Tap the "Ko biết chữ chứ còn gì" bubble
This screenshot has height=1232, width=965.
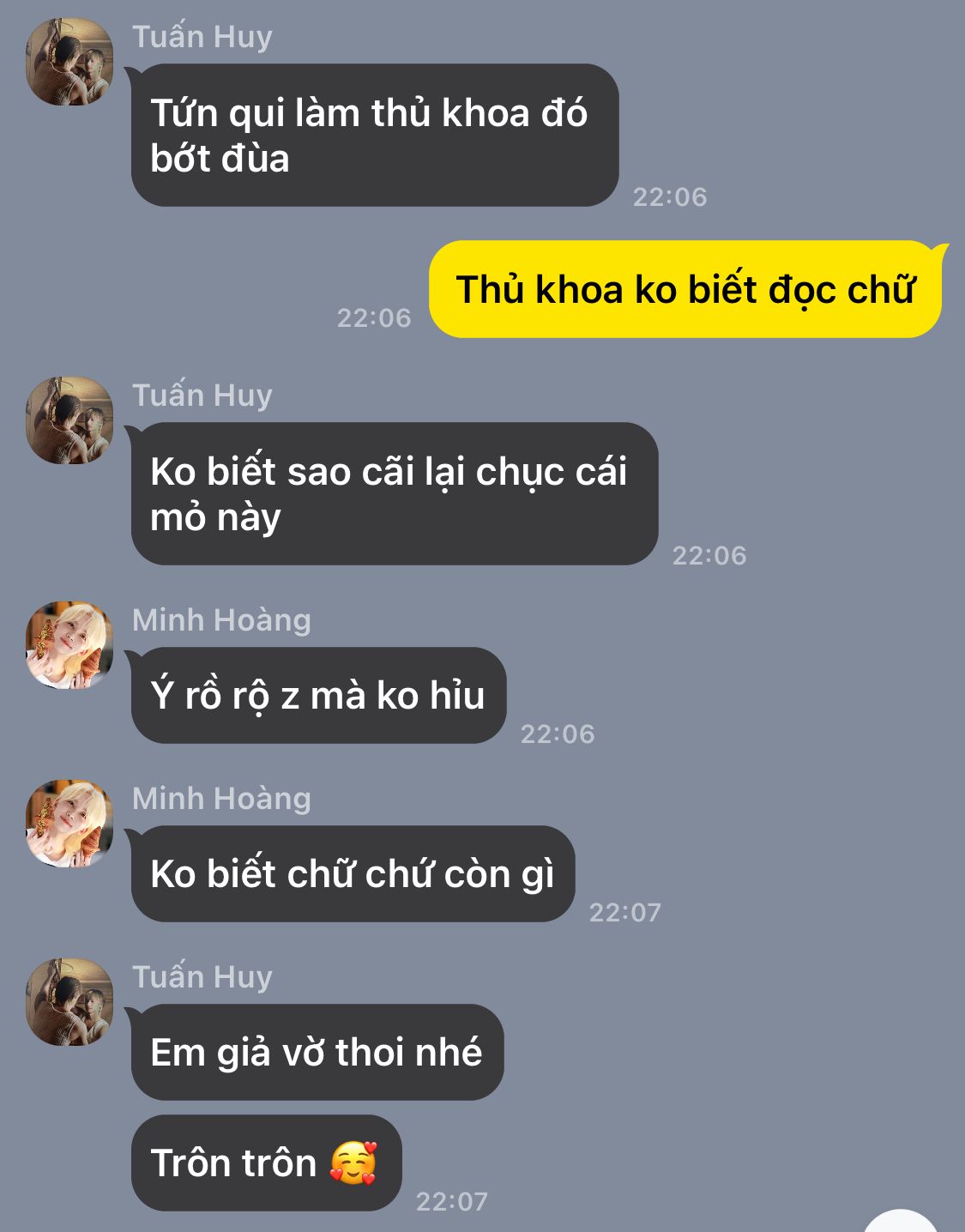(353, 873)
